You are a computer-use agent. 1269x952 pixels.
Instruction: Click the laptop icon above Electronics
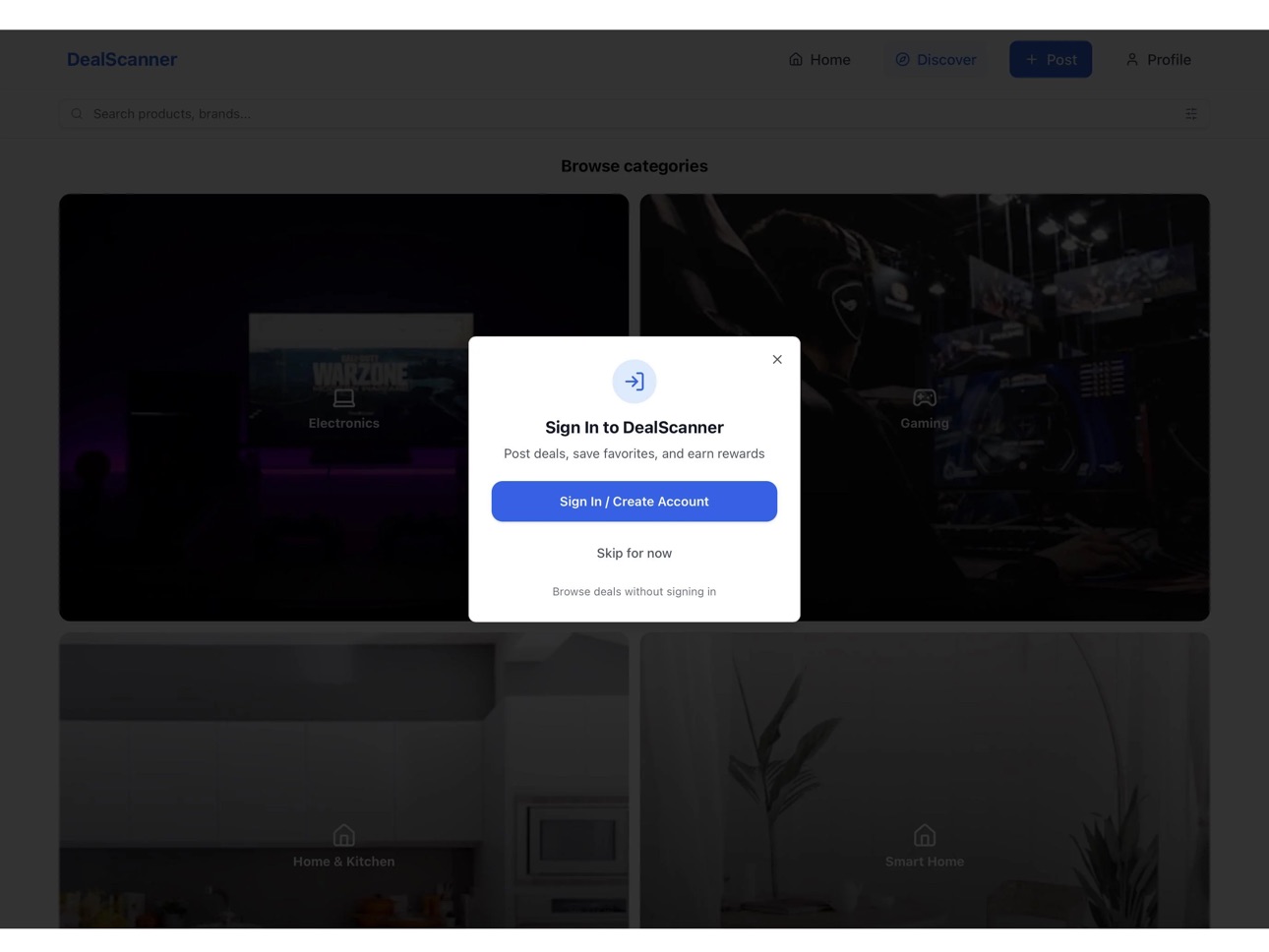pos(343,397)
